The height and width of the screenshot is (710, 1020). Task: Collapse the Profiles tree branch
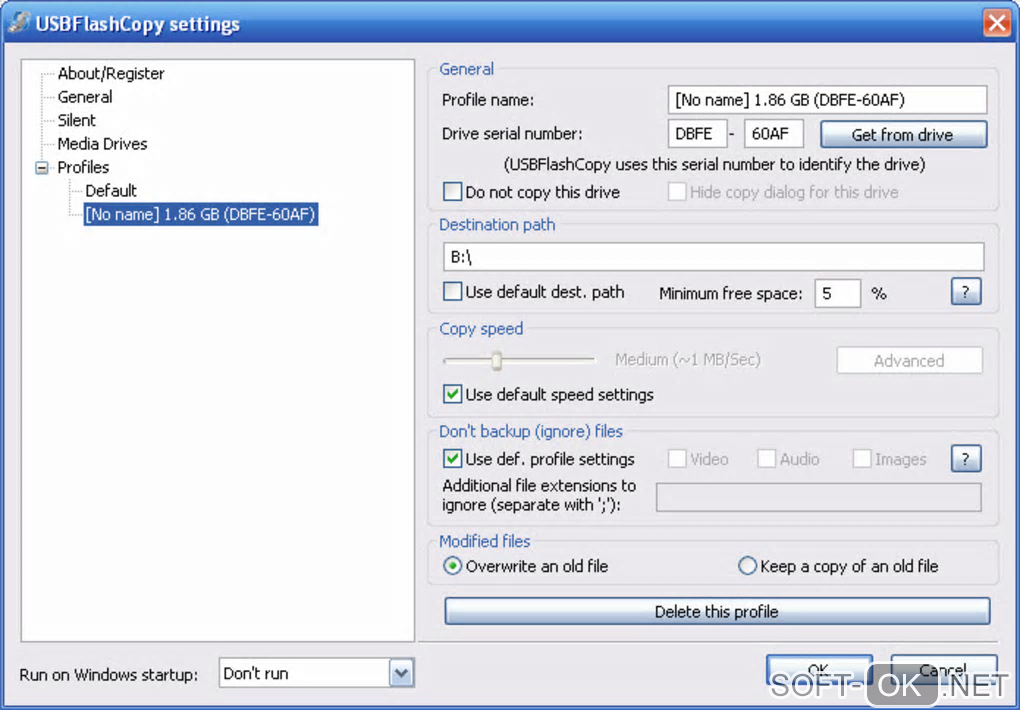(x=42, y=168)
